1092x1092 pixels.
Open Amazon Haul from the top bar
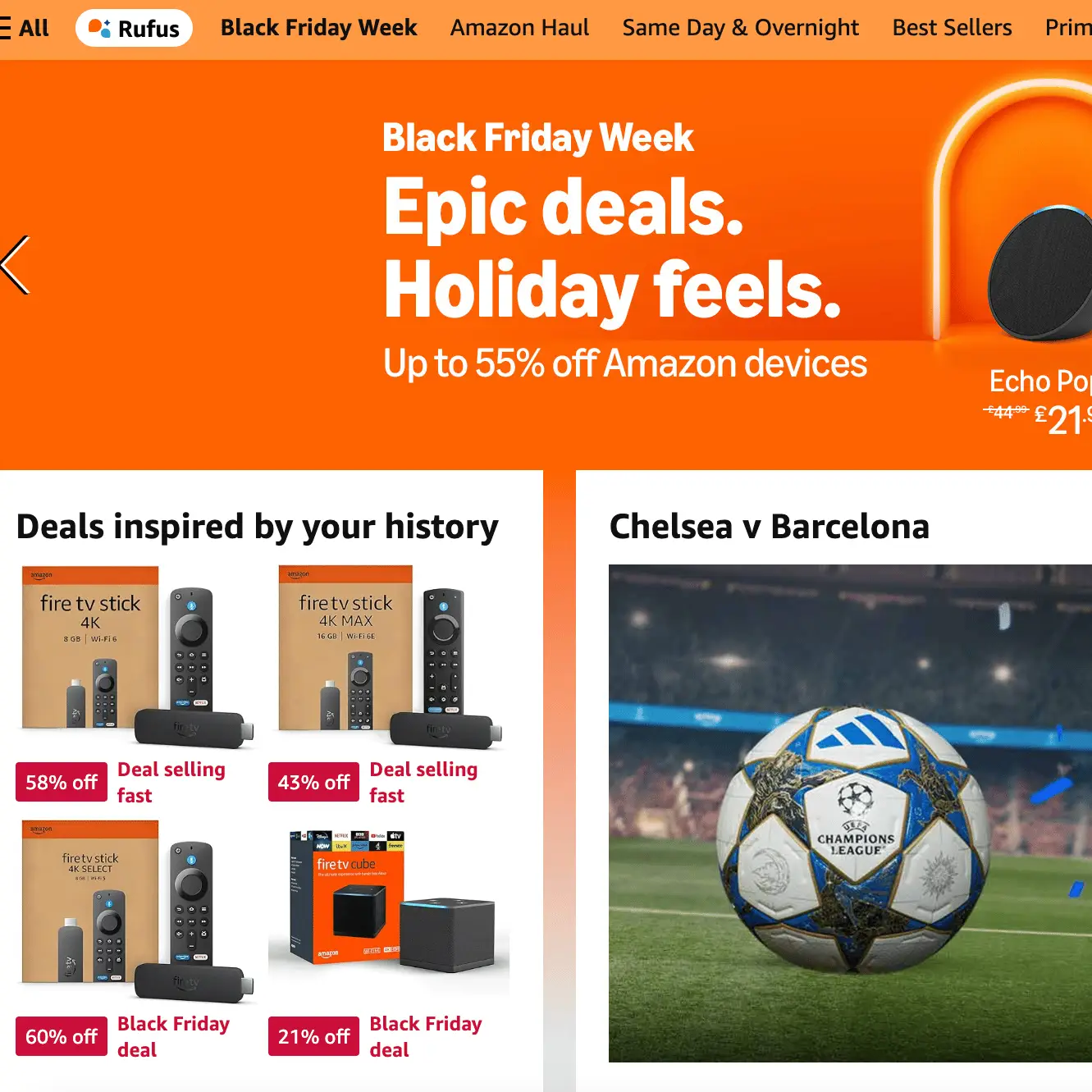click(x=519, y=27)
